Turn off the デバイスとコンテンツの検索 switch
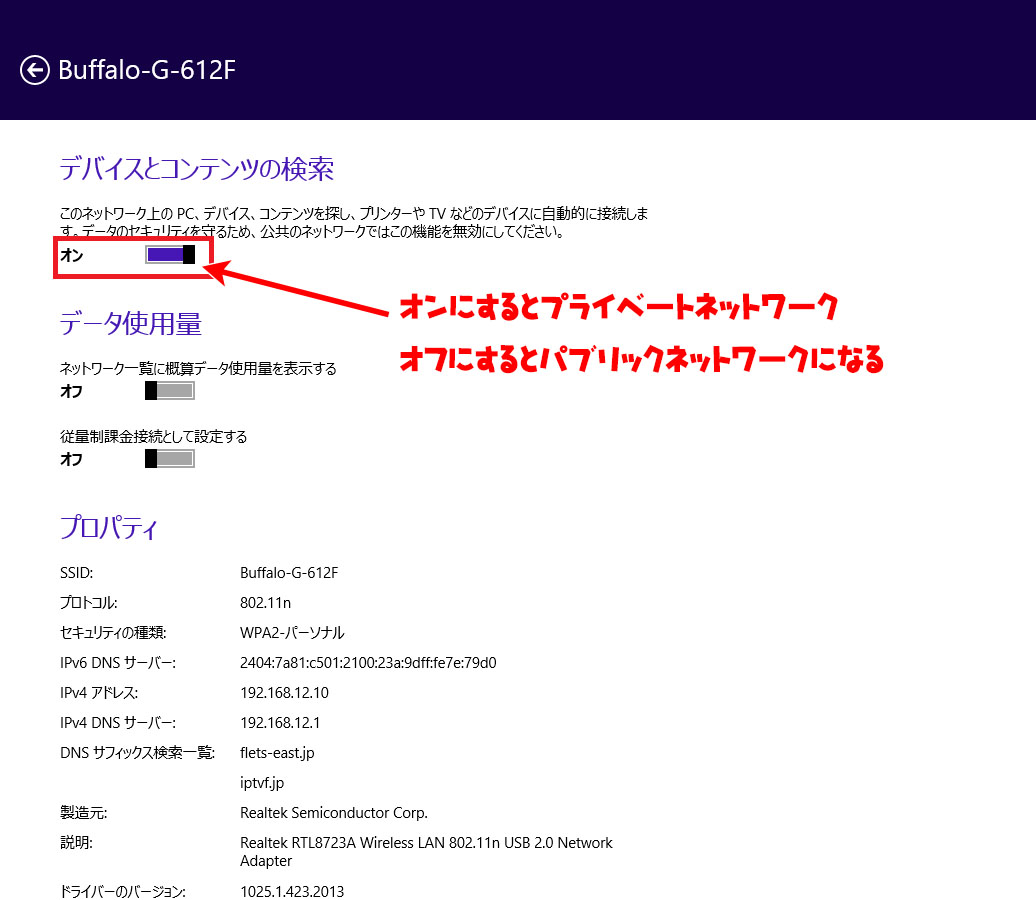Image resolution: width=1036 pixels, height=900 pixels. point(170,254)
